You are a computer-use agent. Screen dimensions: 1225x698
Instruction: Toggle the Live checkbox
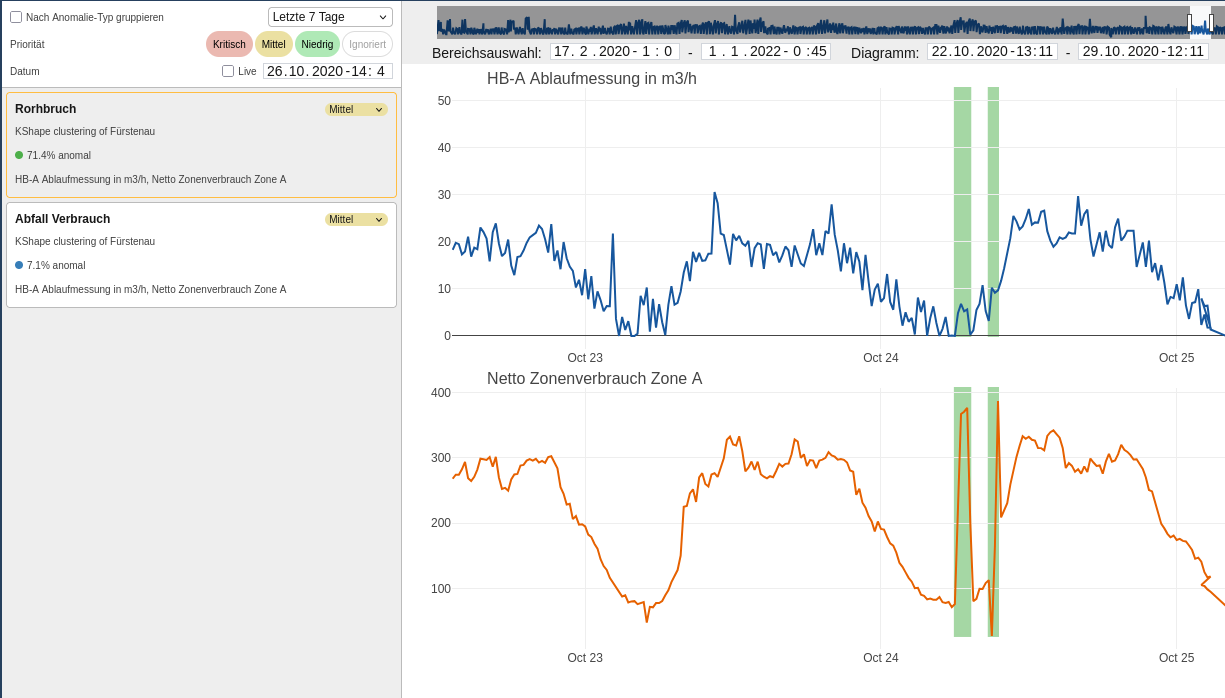(228, 71)
